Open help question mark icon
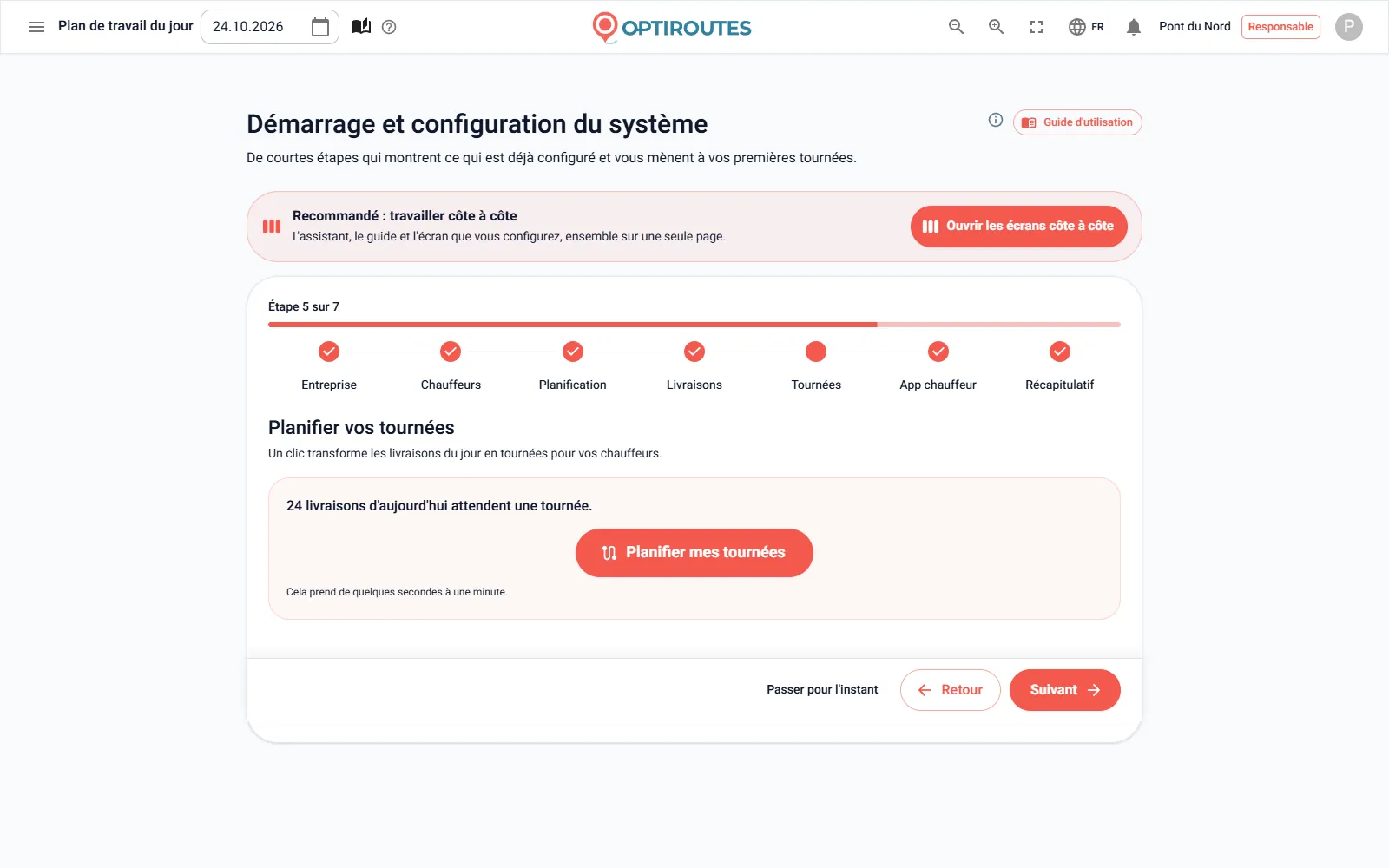Image resolution: width=1389 pixels, height=868 pixels. pos(389,27)
